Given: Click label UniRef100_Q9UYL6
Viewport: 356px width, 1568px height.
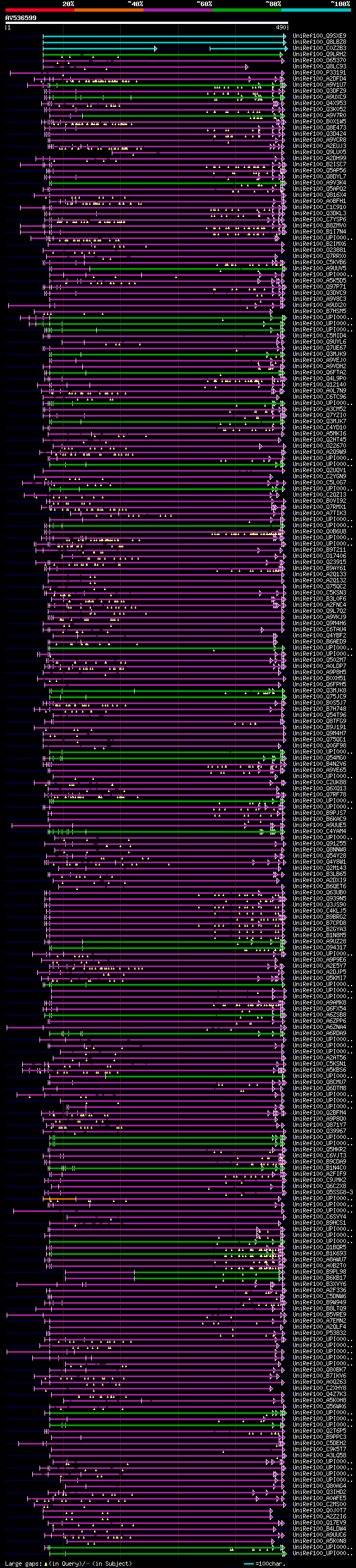Looking at the screenshot, I should [319, 342].
